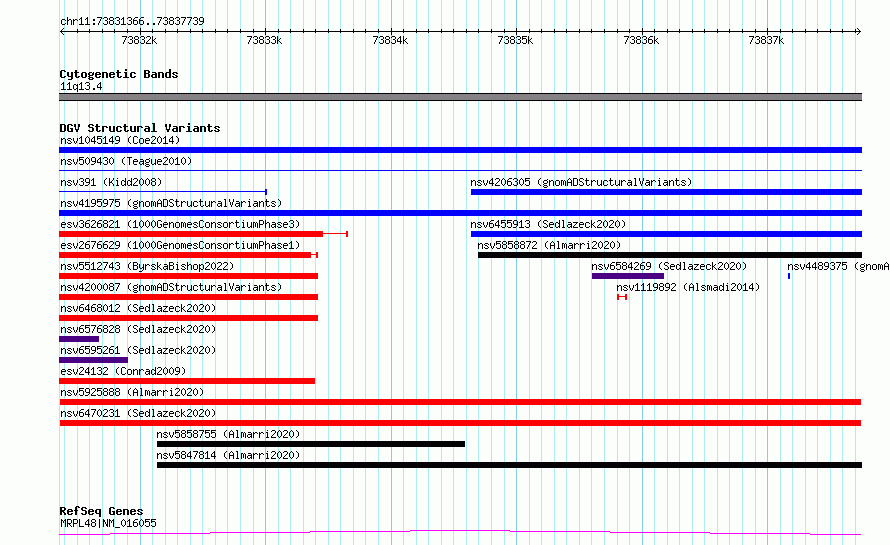Screen dimensions: 890x545
Task: Open nsv5847814 (Almarri2020) label
Action: pyautogui.click(x=228, y=455)
